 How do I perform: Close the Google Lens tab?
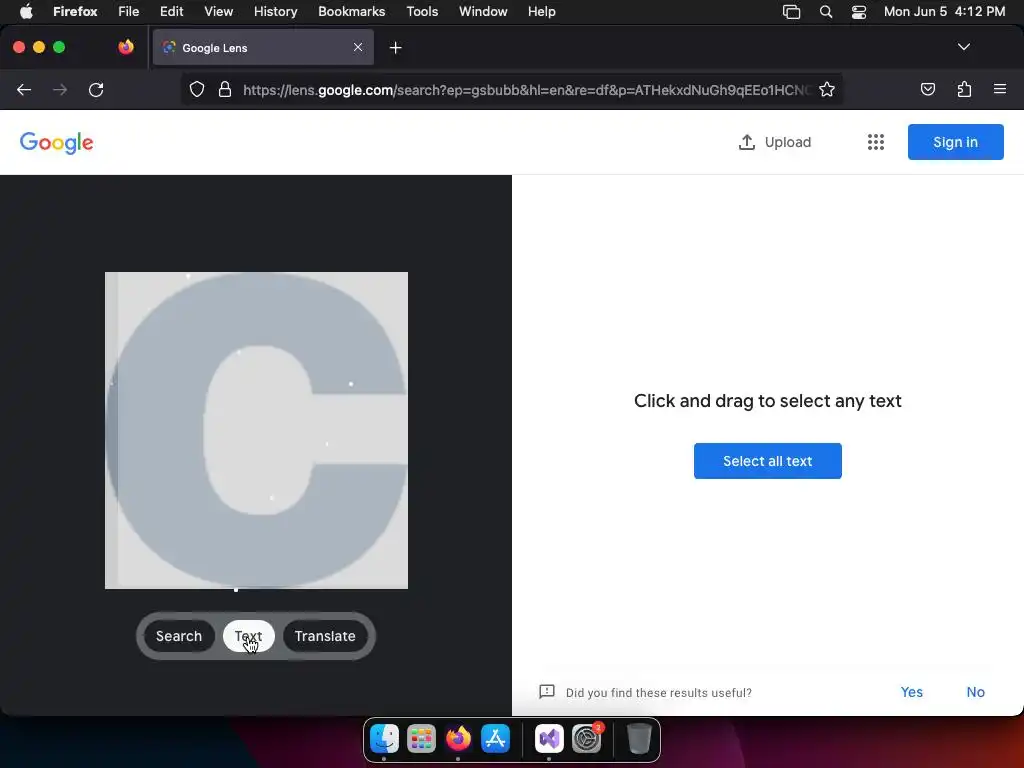tap(358, 47)
